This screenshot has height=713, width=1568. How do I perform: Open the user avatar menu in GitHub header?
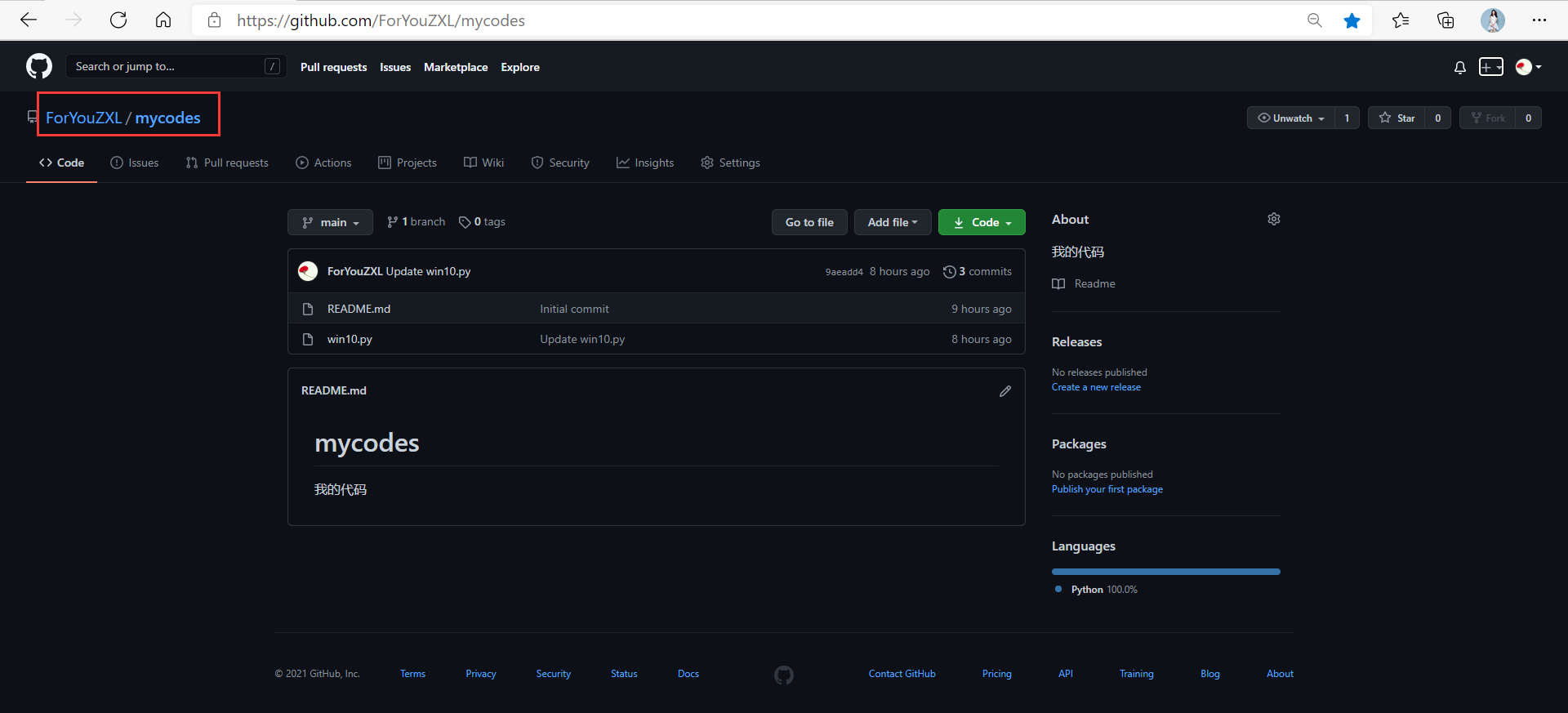tap(1528, 67)
